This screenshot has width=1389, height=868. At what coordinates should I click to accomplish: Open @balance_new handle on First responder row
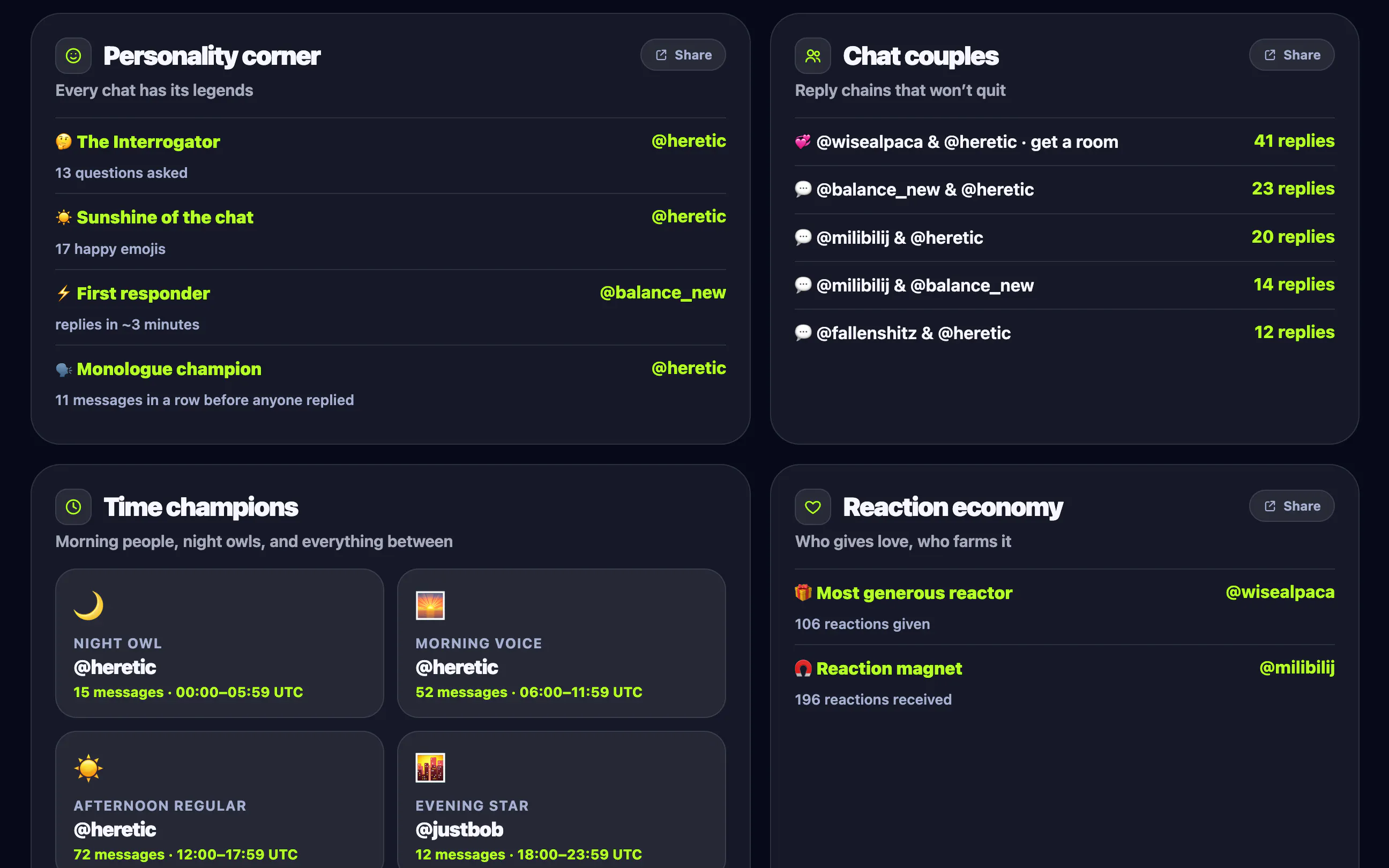click(x=663, y=293)
